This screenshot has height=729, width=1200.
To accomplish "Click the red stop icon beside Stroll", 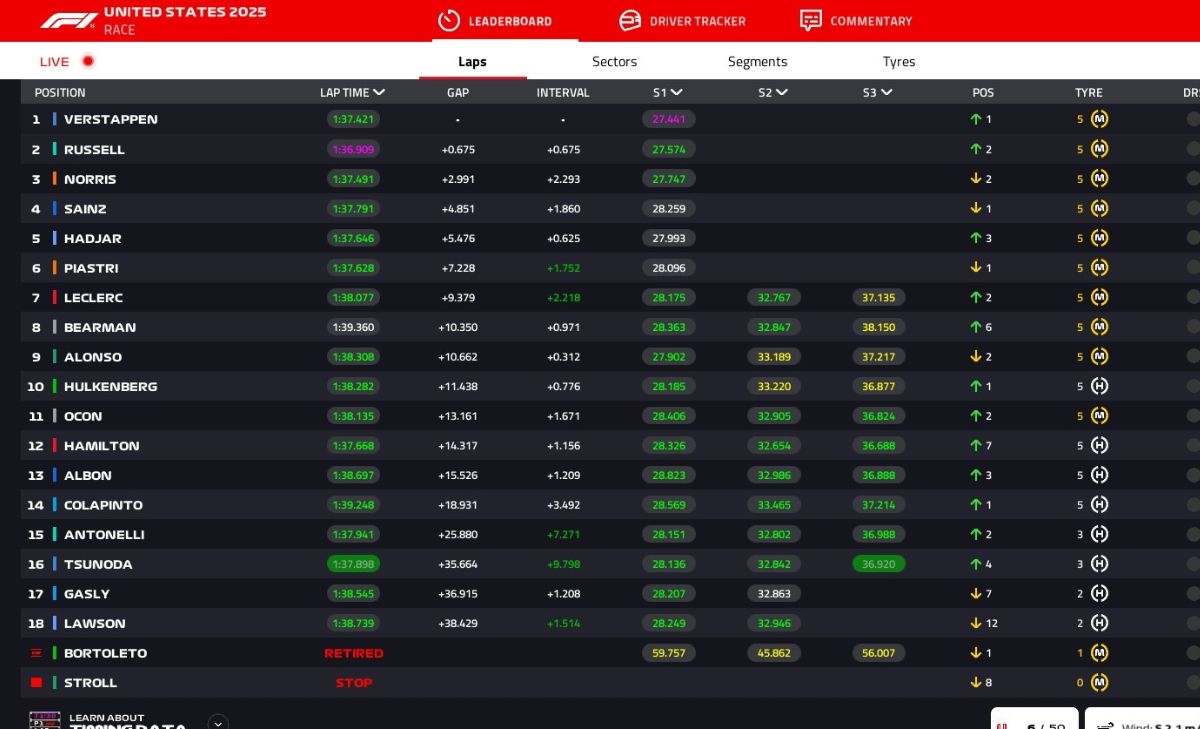I will point(37,683).
